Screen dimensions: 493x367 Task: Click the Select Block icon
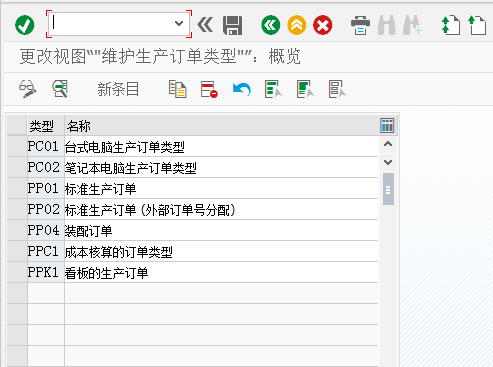point(305,89)
